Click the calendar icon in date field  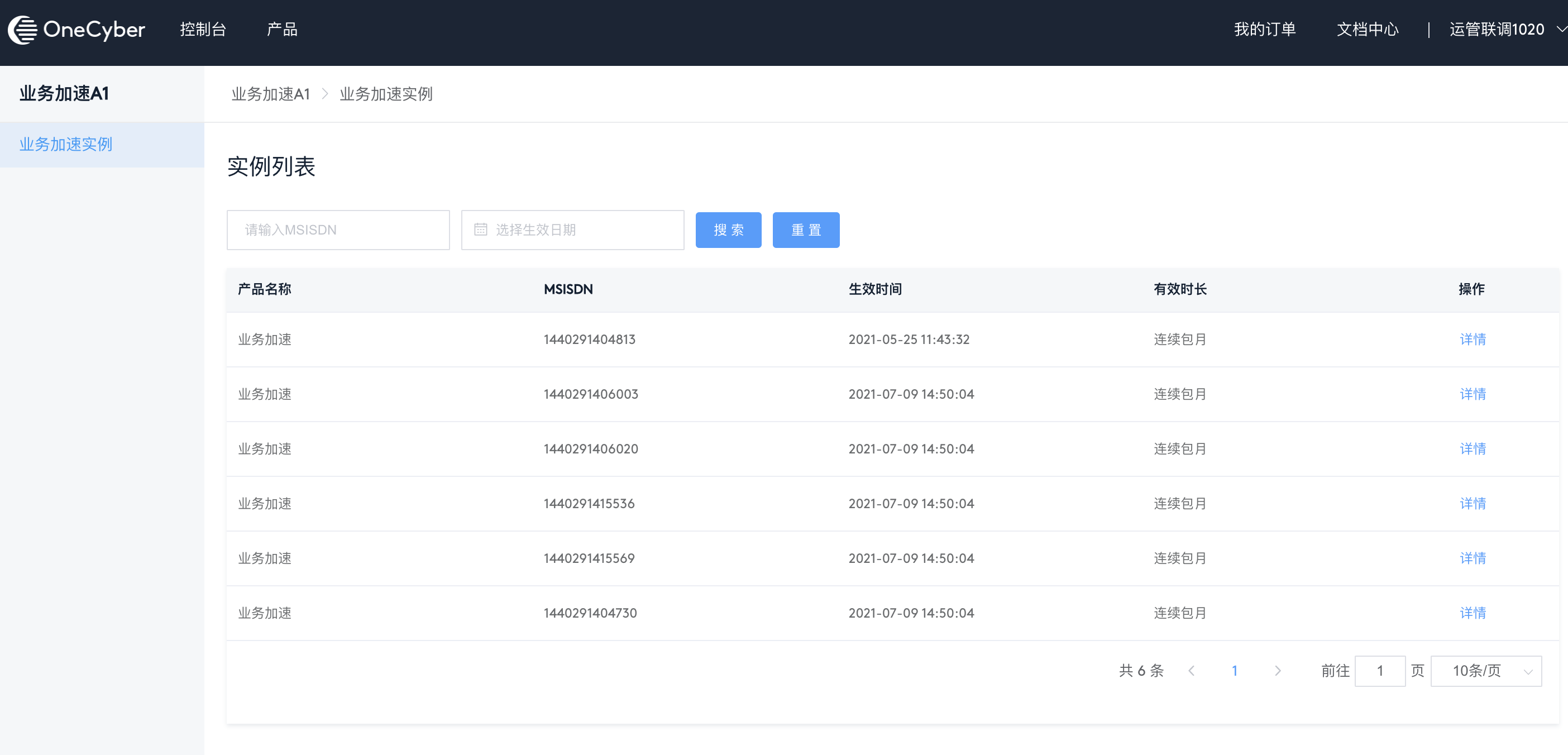(480, 230)
